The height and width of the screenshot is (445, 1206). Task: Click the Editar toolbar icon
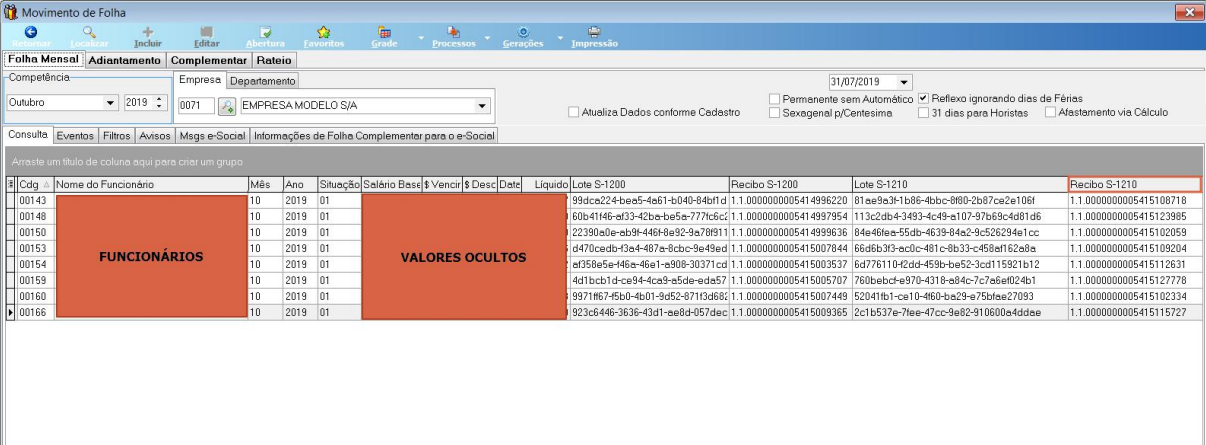[x=206, y=32]
